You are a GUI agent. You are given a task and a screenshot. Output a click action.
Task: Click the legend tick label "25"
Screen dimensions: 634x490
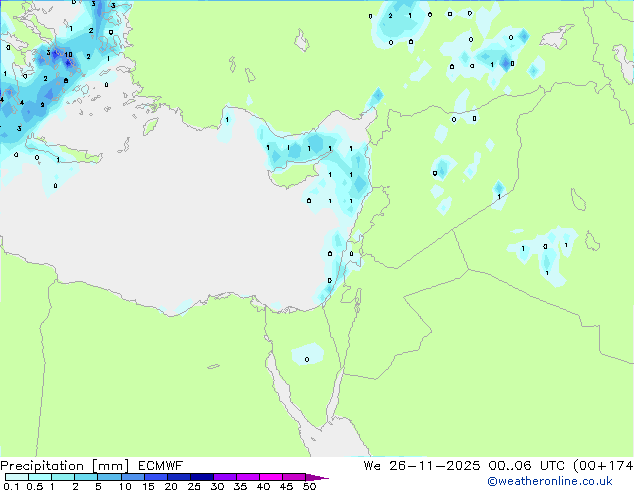point(194,486)
